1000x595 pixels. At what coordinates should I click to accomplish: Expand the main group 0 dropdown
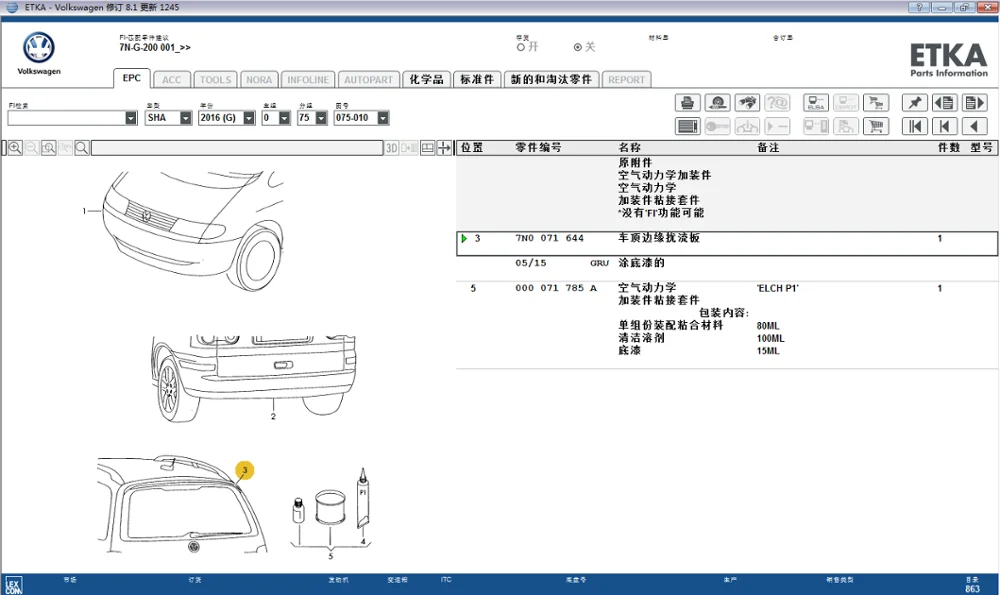point(284,118)
